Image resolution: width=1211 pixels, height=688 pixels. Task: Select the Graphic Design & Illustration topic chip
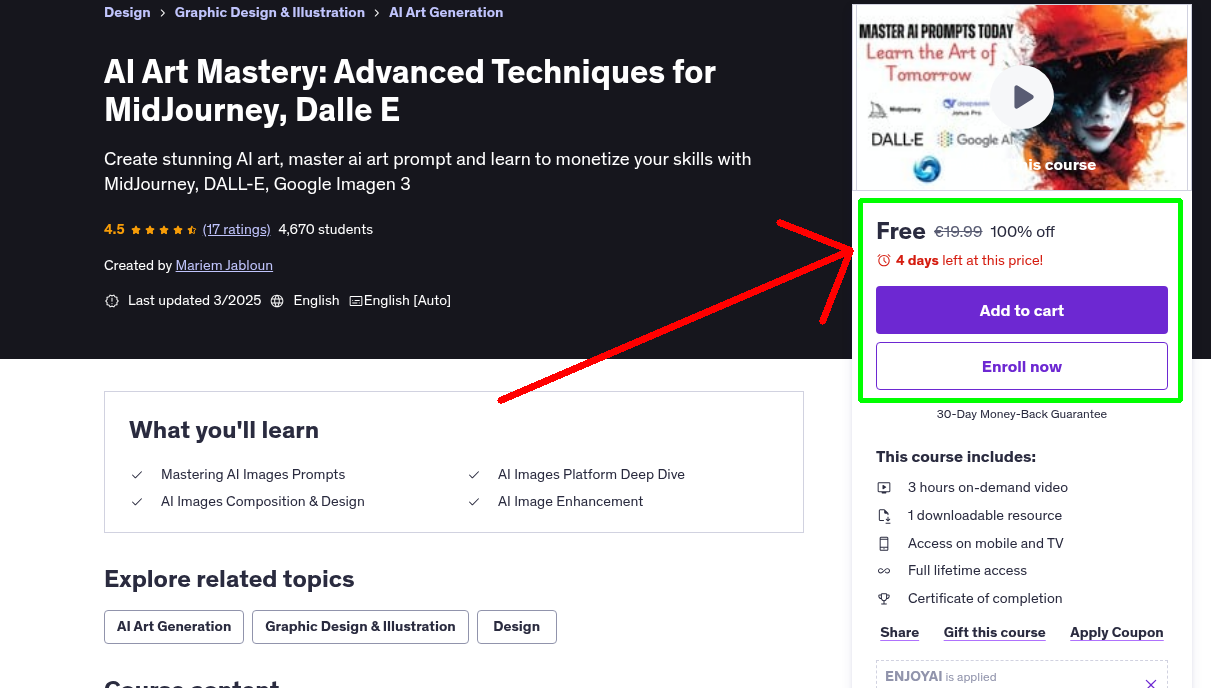click(x=360, y=627)
